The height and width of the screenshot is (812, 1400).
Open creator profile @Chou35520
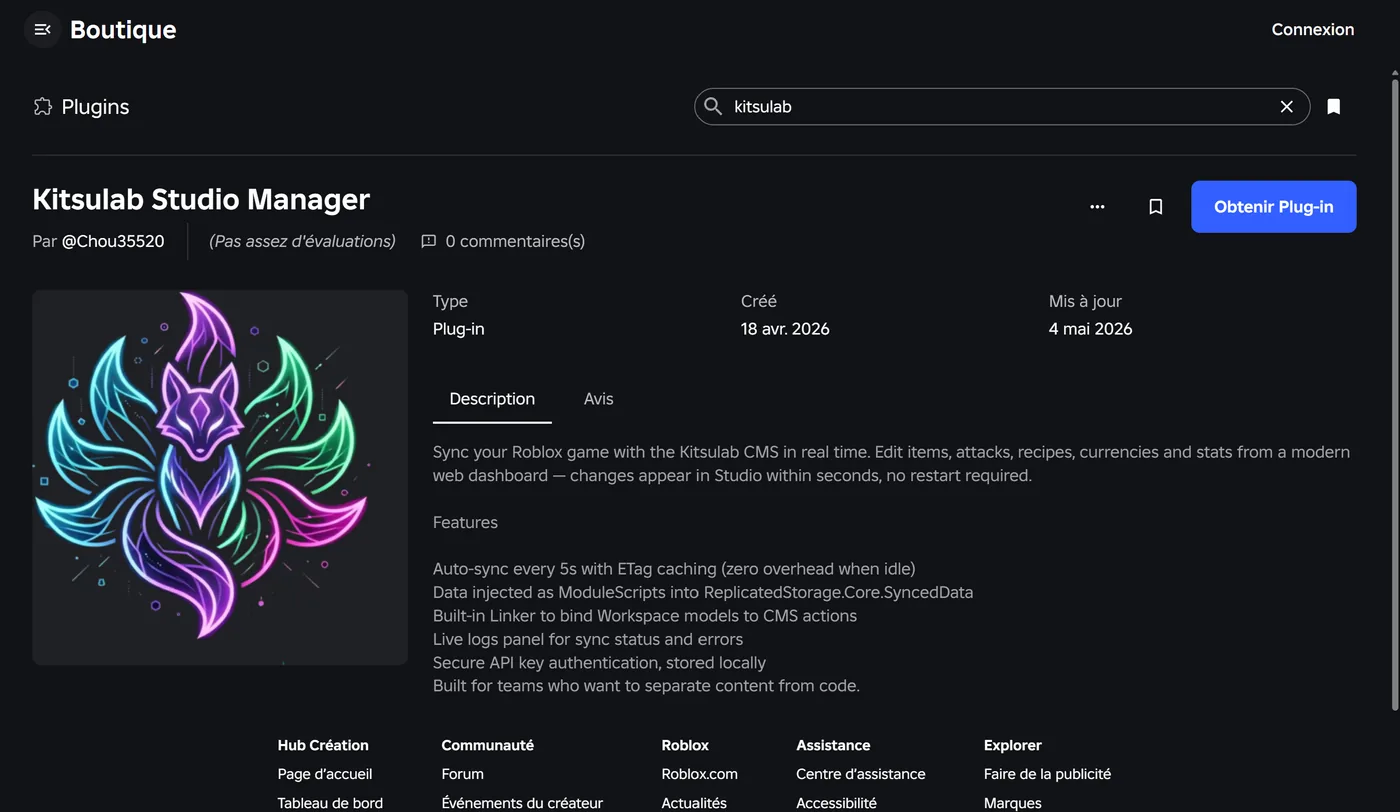(x=113, y=241)
